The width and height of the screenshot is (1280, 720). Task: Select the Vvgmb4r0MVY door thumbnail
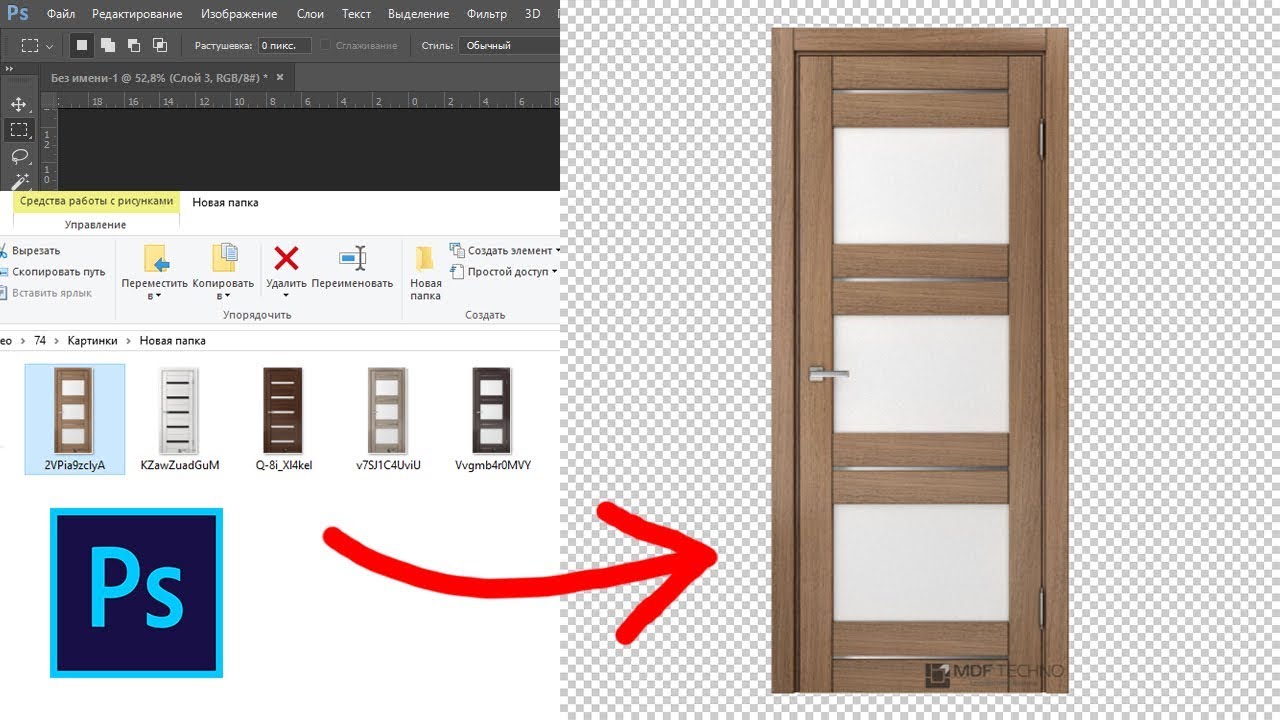pyautogui.click(x=493, y=411)
